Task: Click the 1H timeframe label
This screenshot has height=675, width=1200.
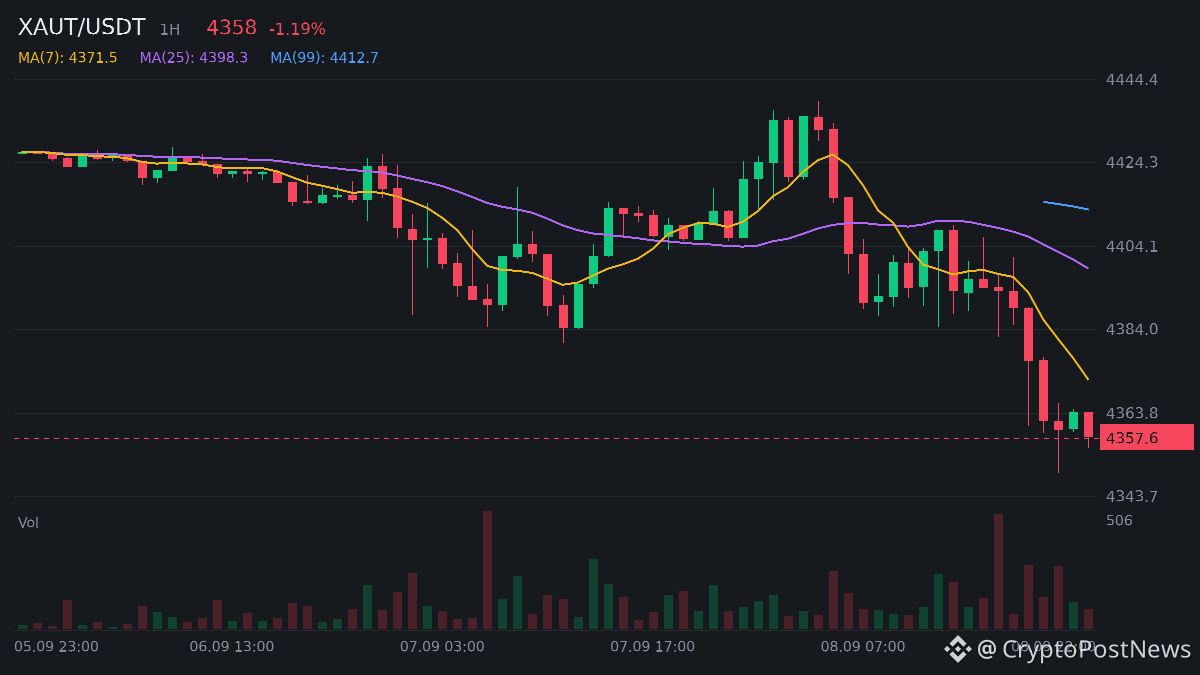Action: click(x=170, y=30)
